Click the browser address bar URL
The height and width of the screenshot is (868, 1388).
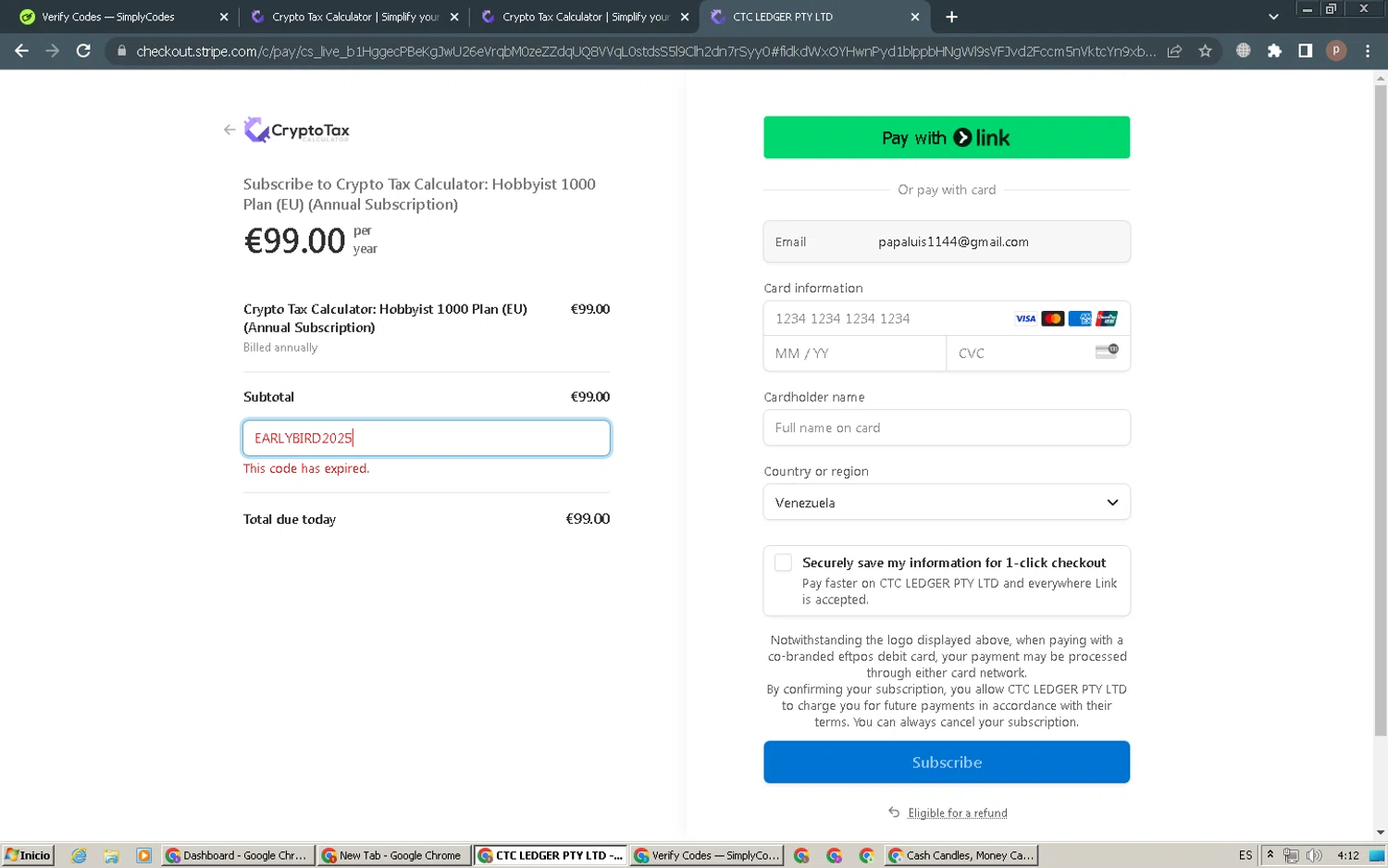[646, 51]
